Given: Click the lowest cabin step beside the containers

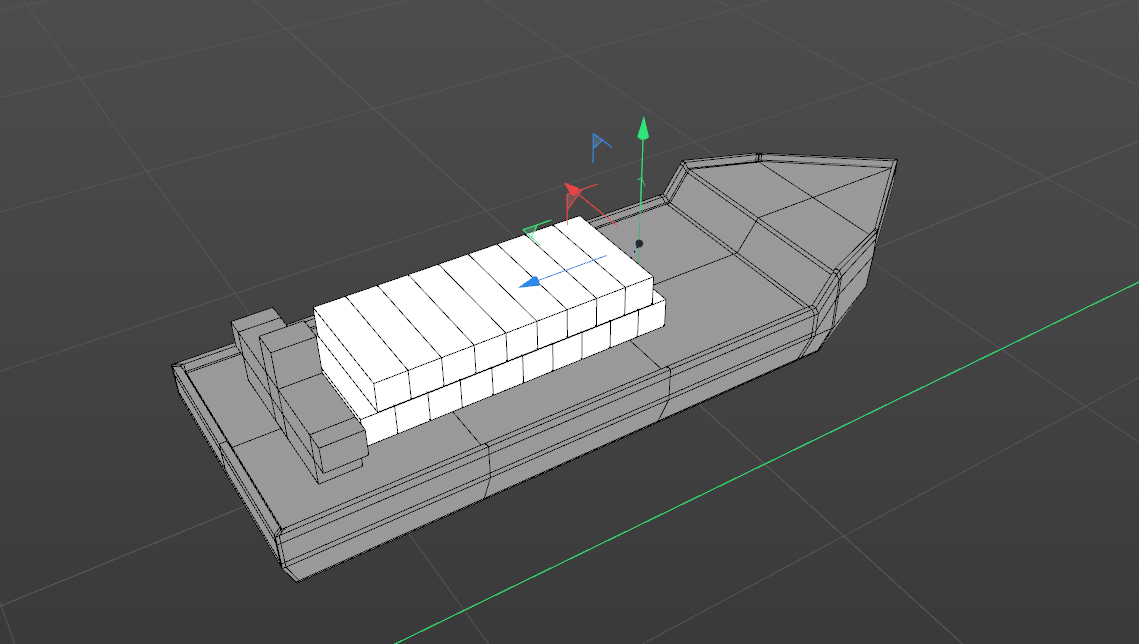Looking at the screenshot, I should click(337, 444).
